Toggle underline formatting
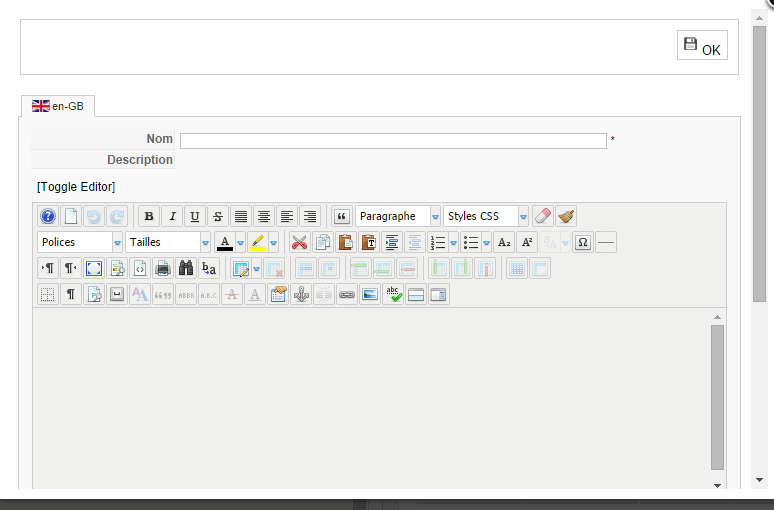Viewport: 774px width, 510px height. (x=195, y=216)
